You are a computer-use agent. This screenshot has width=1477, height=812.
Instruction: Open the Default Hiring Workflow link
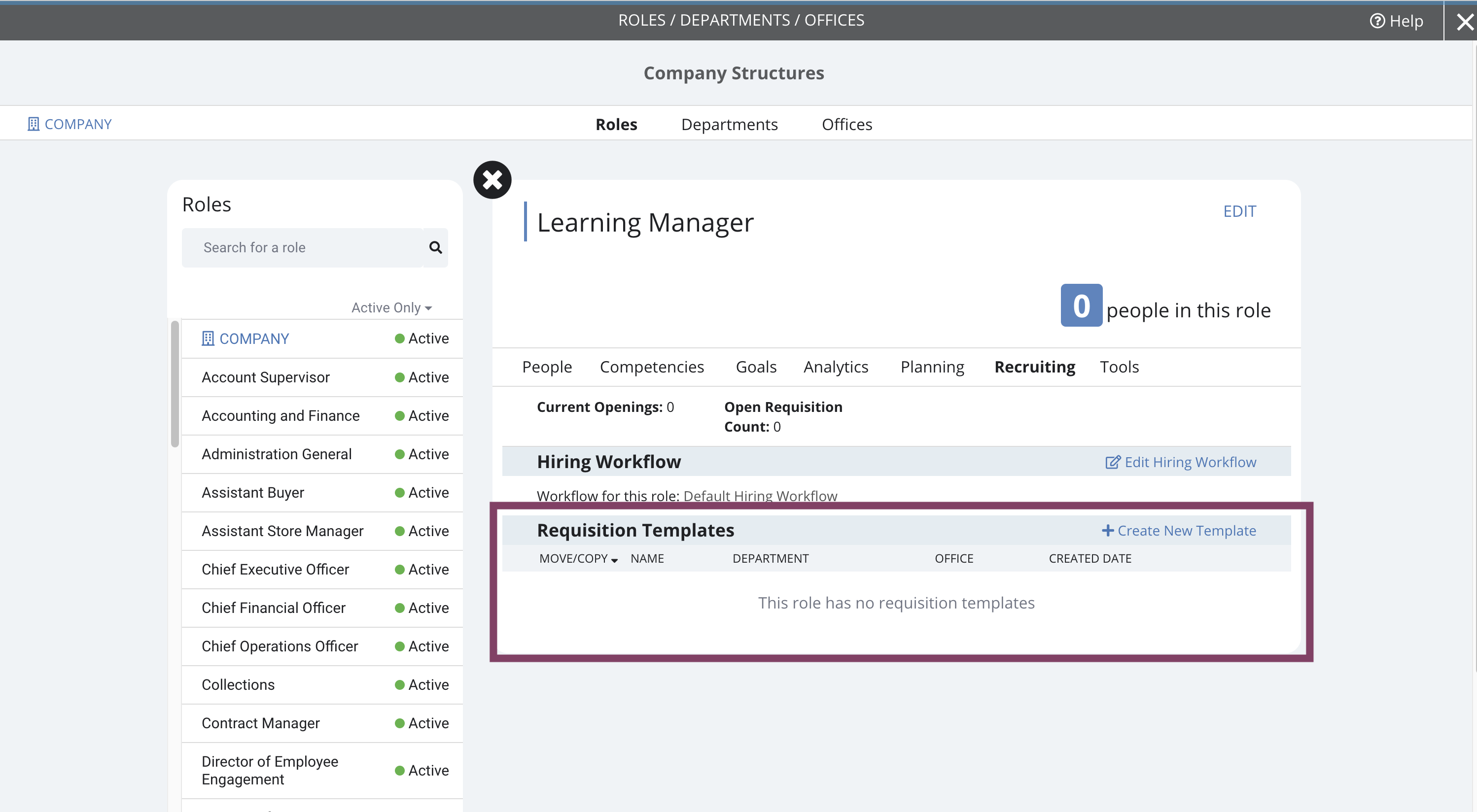(x=760, y=496)
